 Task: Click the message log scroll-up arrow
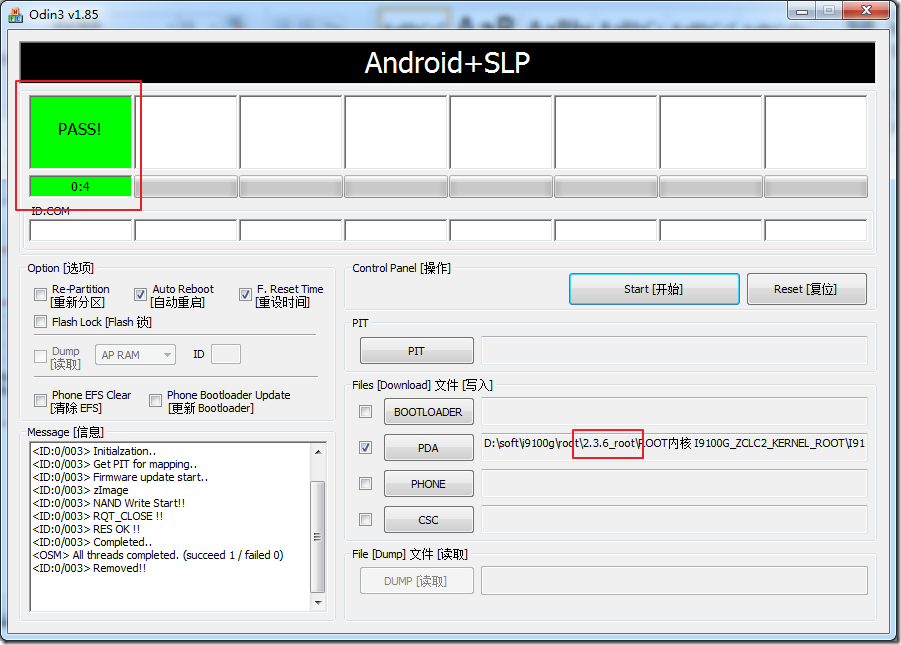pyautogui.click(x=318, y=452)
